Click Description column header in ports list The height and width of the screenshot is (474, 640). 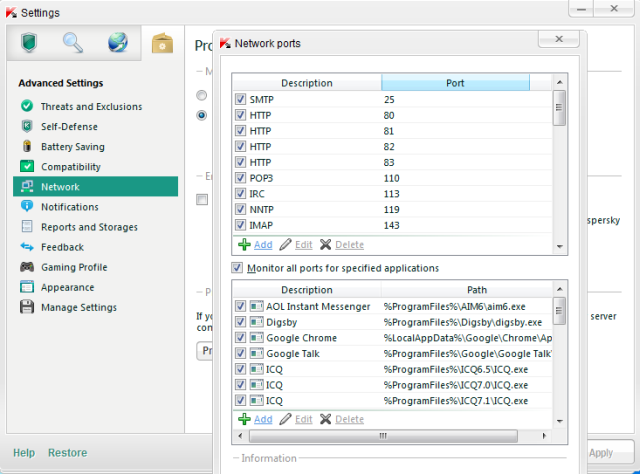[306, 83]
